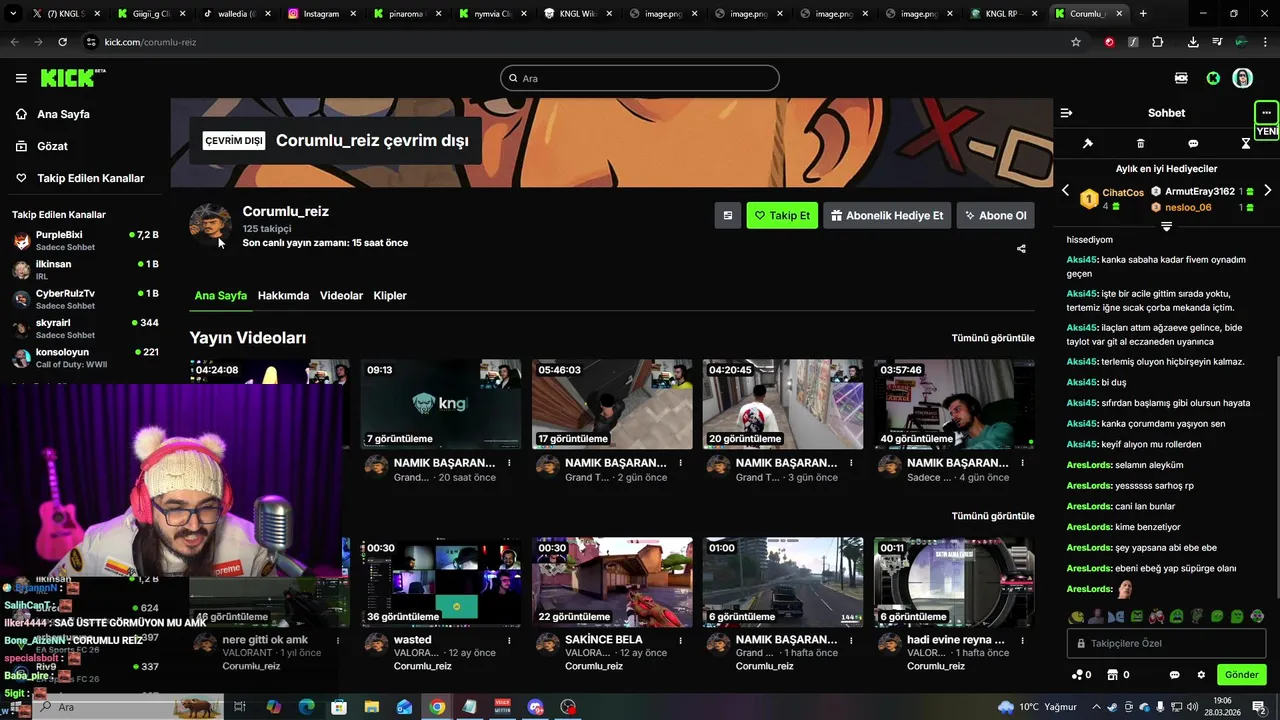
Task: Open the user profile avatar in header
Action: (1242, 78)
